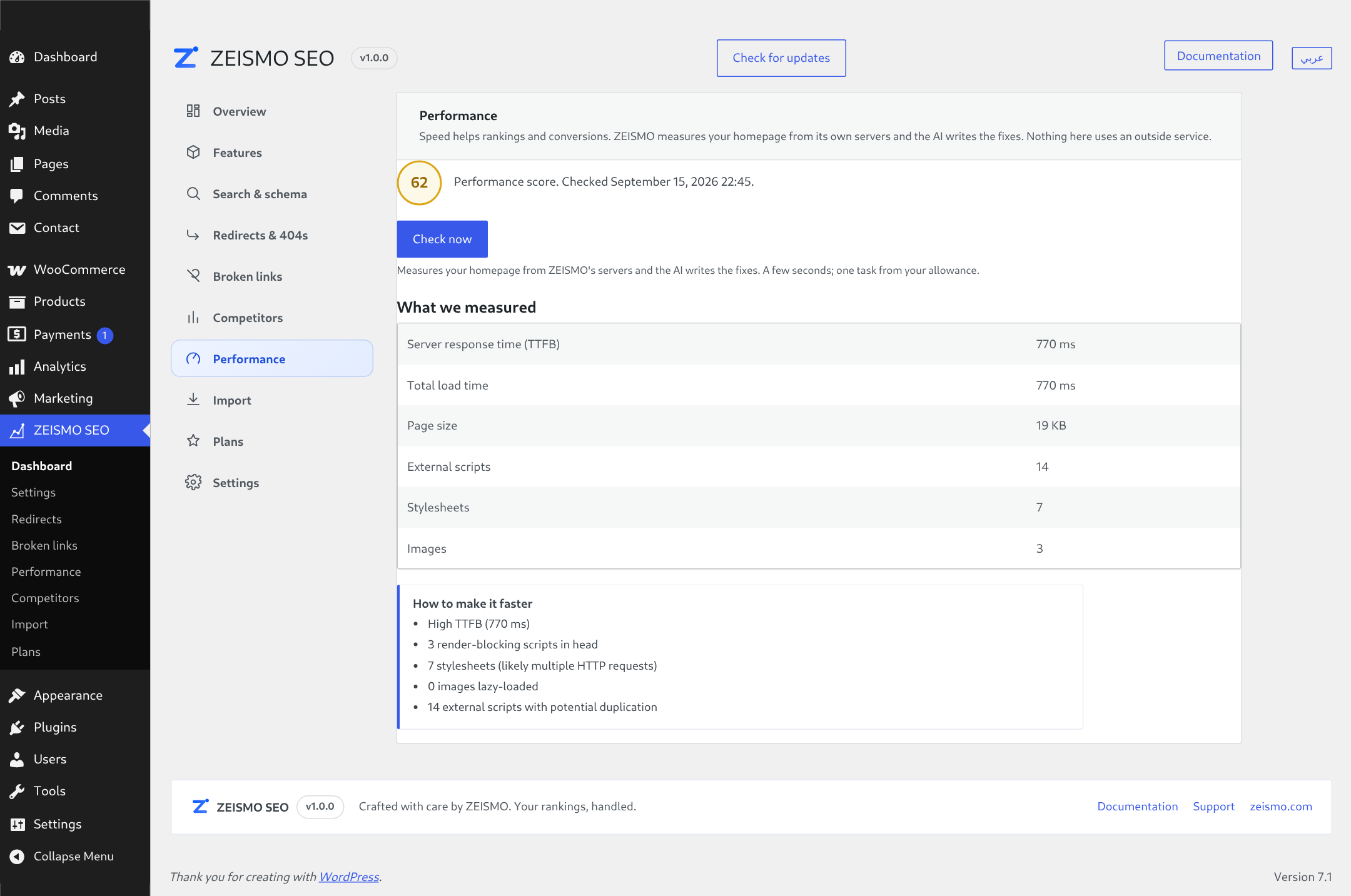Click the Import download arrow icon
The height and width of the screenshot is (896, 1351).
pyautogui.click(x=193, y=400)
